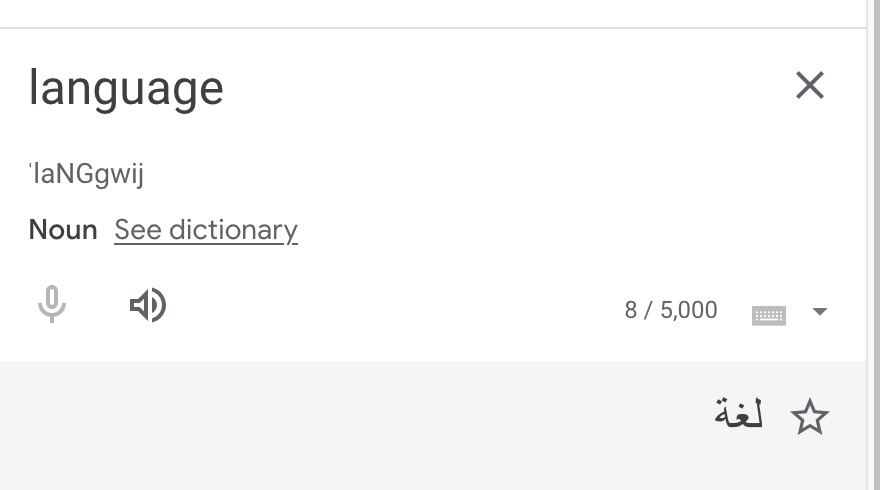Select the Arabic translation لغة
880x490 pixels.
click(739, 414)
